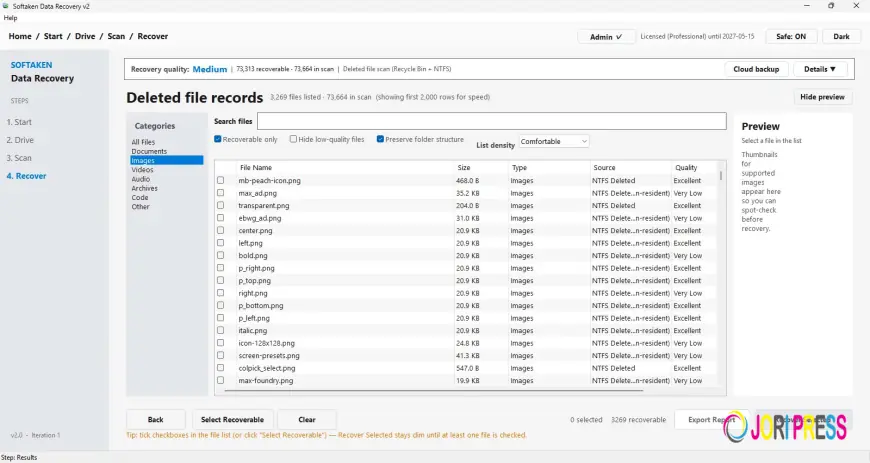Click in the Search files field

pyautogui.click(x=492, y=121)
